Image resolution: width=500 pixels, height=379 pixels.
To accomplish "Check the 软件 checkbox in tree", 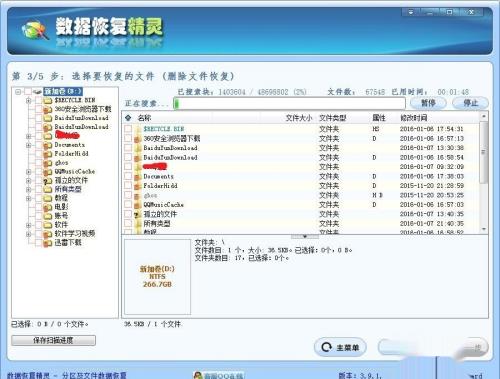I will [x=39, y=225].
